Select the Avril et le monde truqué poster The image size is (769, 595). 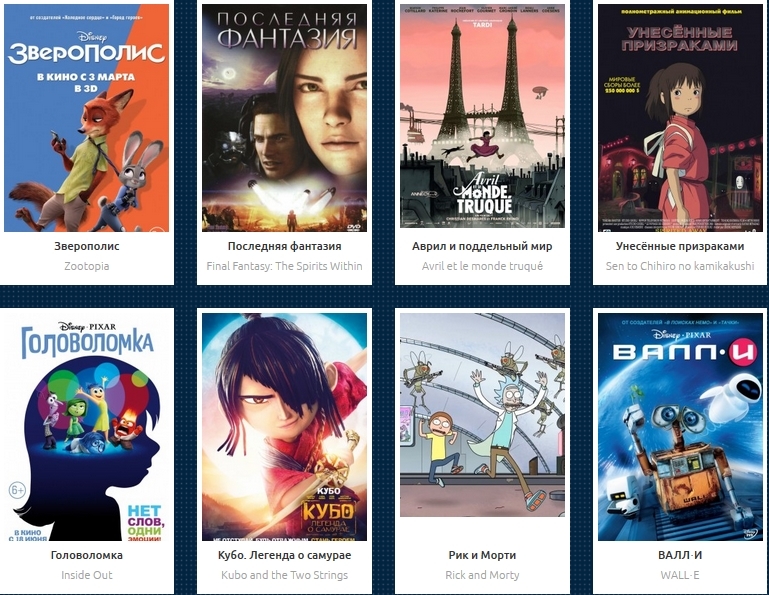point(482,116)
